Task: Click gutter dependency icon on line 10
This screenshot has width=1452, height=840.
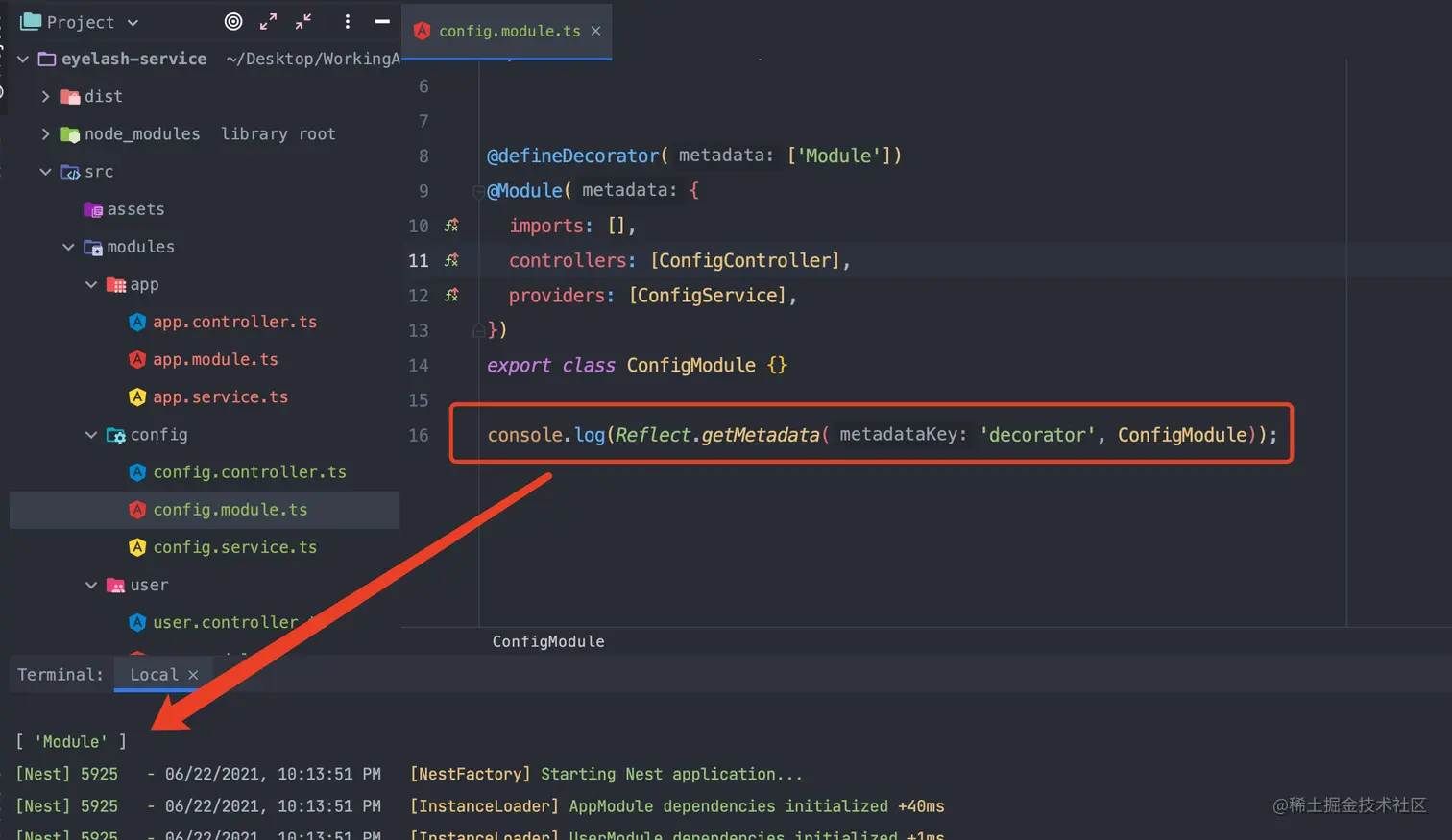Action: point(451,226)
